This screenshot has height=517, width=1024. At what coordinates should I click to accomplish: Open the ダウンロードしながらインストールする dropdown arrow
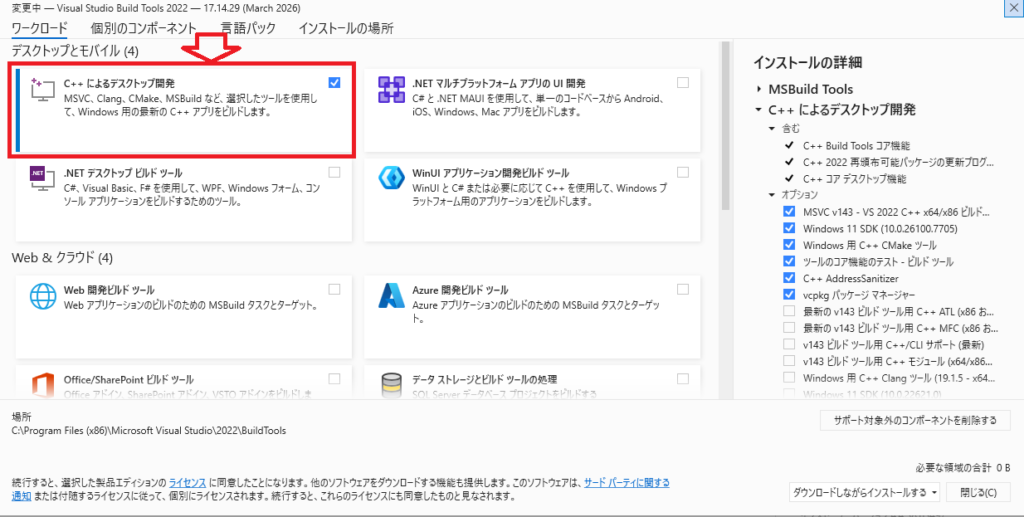[x=934, y=492]
